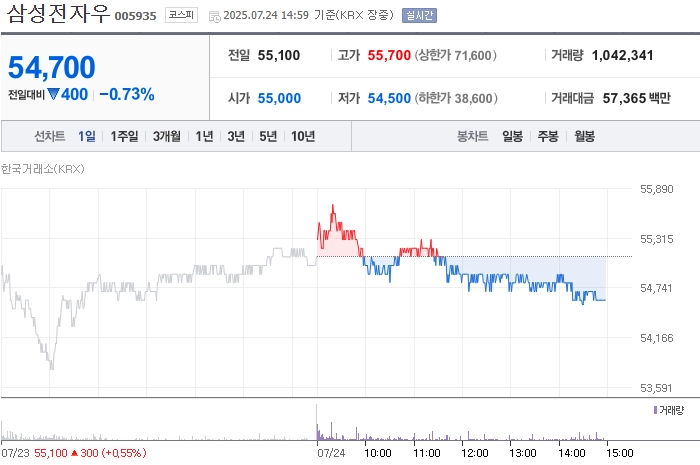The width and height of the screenshot is (700, 465).
Task: Click the 실시간 realtime badge
Action: 419,15
